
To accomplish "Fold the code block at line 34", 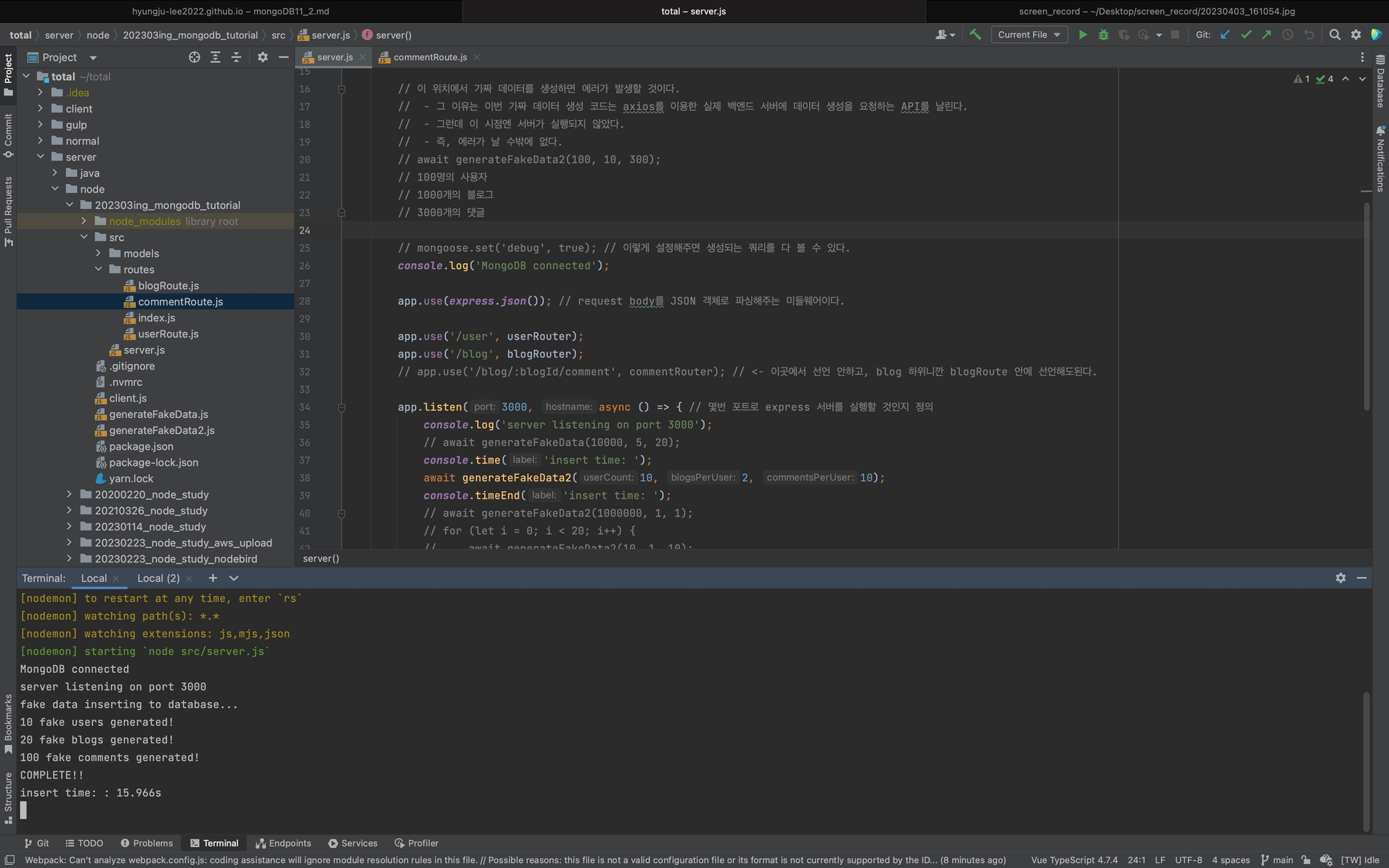I will pyautogui.click(x=341, y=408).
